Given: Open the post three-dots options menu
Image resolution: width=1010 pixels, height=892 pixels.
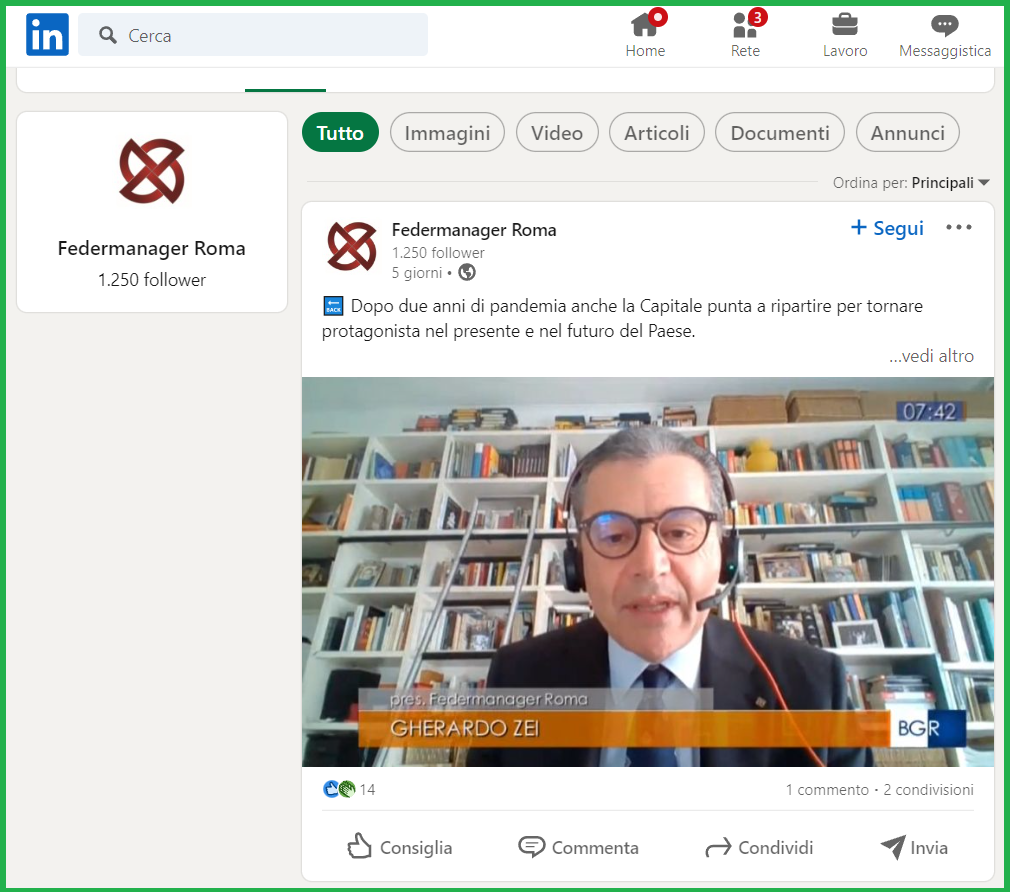Looking at the screenshot, I should pyautogui.click(x=958, y=227).
